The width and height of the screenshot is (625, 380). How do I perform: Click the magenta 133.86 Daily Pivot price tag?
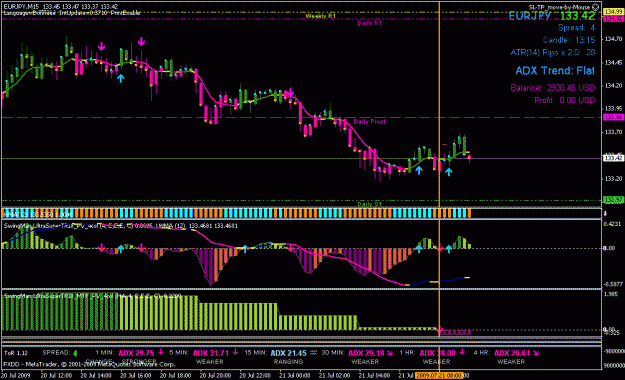[613, 117]
